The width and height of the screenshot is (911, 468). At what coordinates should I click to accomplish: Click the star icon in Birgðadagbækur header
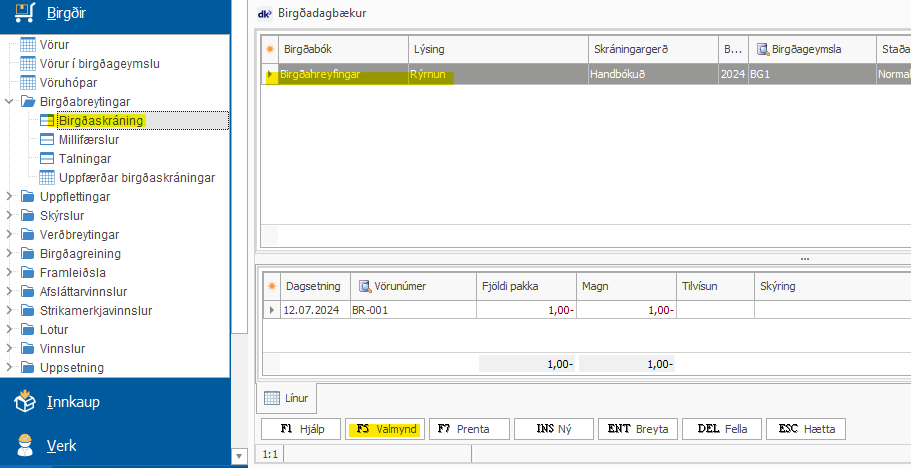(x=270, y=48)
